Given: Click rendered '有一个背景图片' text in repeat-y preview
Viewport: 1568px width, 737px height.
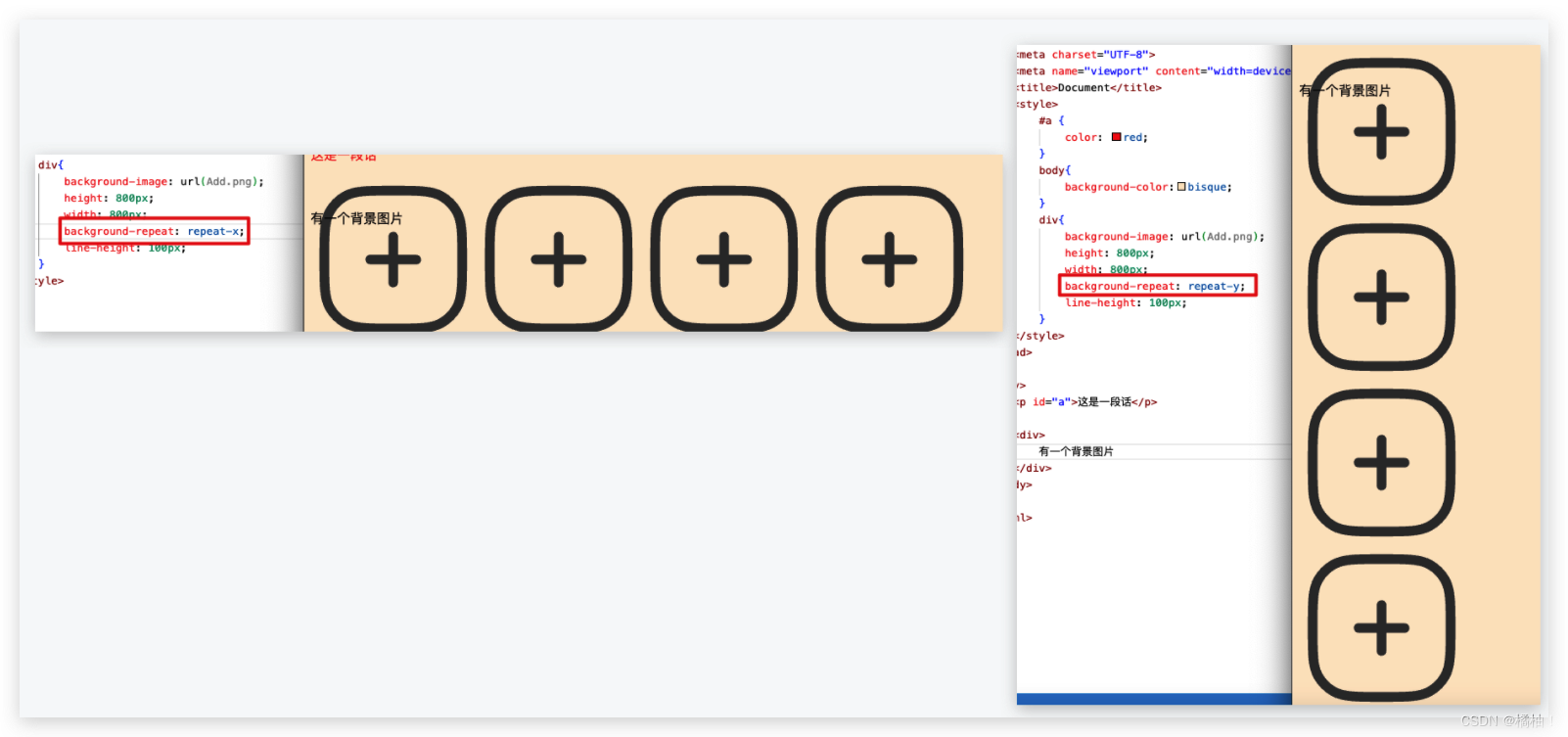Looking at the screenshot, I should coord(1345,90).
